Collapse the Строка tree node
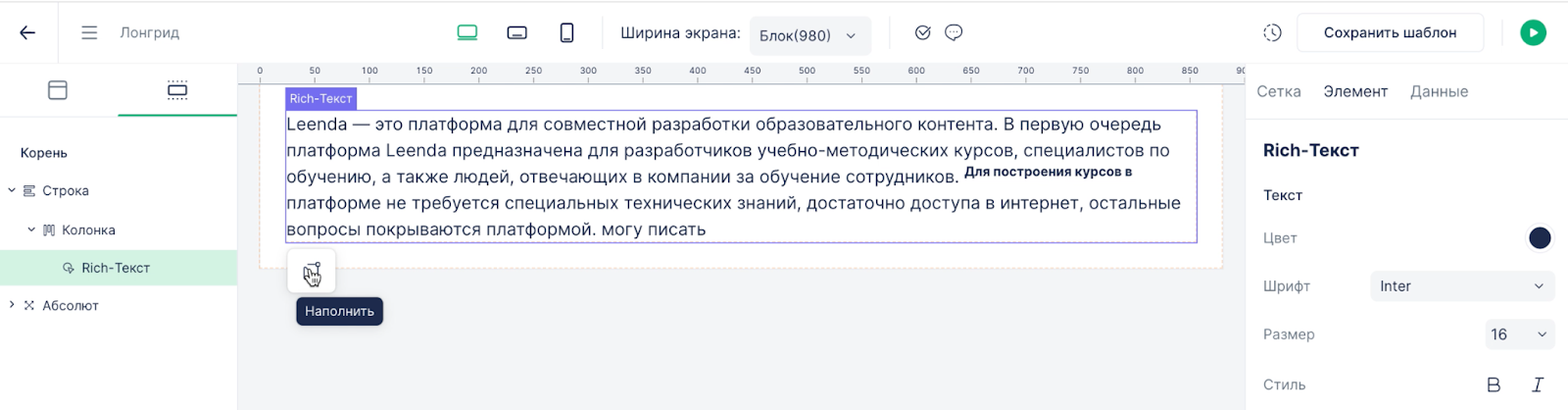The height and width of the screenshot is (410, 1568). tap(12, 190)
